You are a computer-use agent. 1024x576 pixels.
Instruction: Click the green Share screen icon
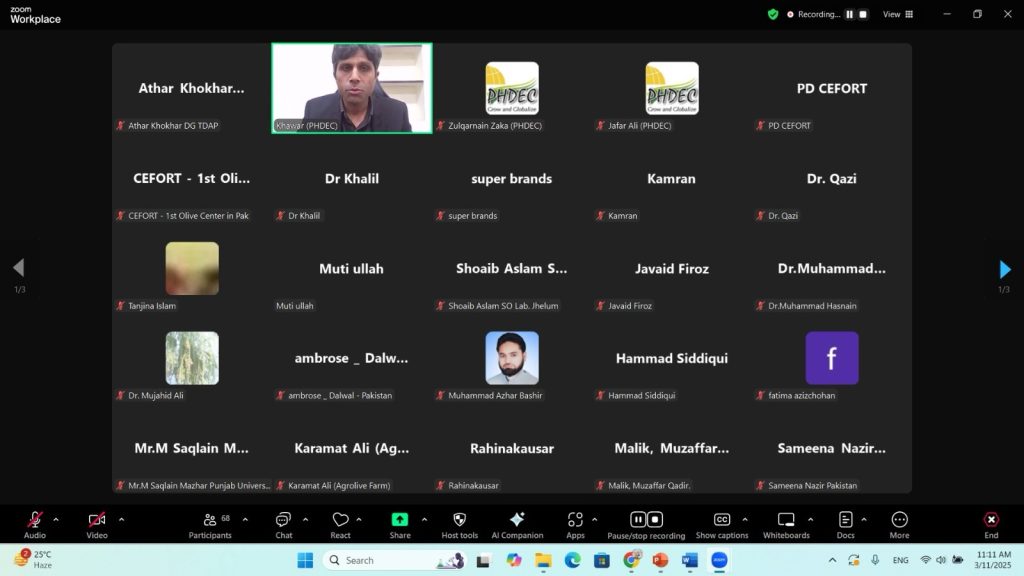pyautogui.click(x=400, y=524)
